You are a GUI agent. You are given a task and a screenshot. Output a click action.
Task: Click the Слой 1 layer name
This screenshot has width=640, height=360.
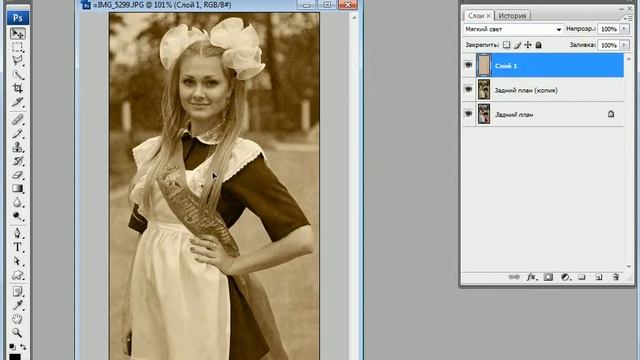point(506,66)
